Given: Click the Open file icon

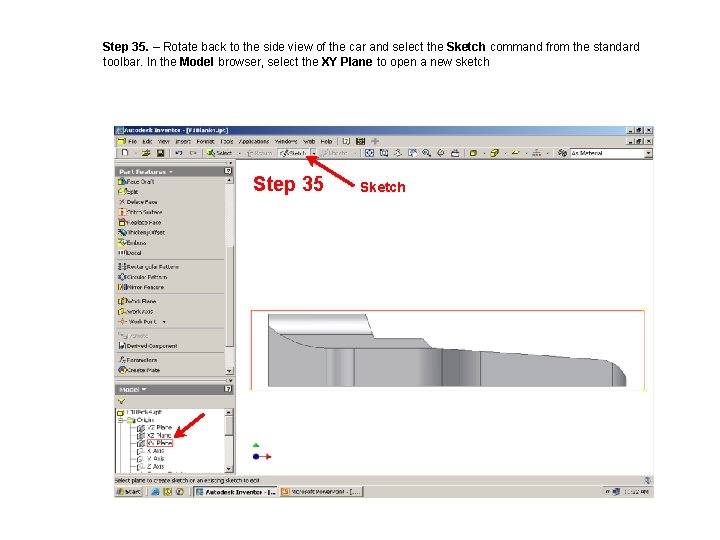Looking at the screenshot, I should tap(146, 153).
